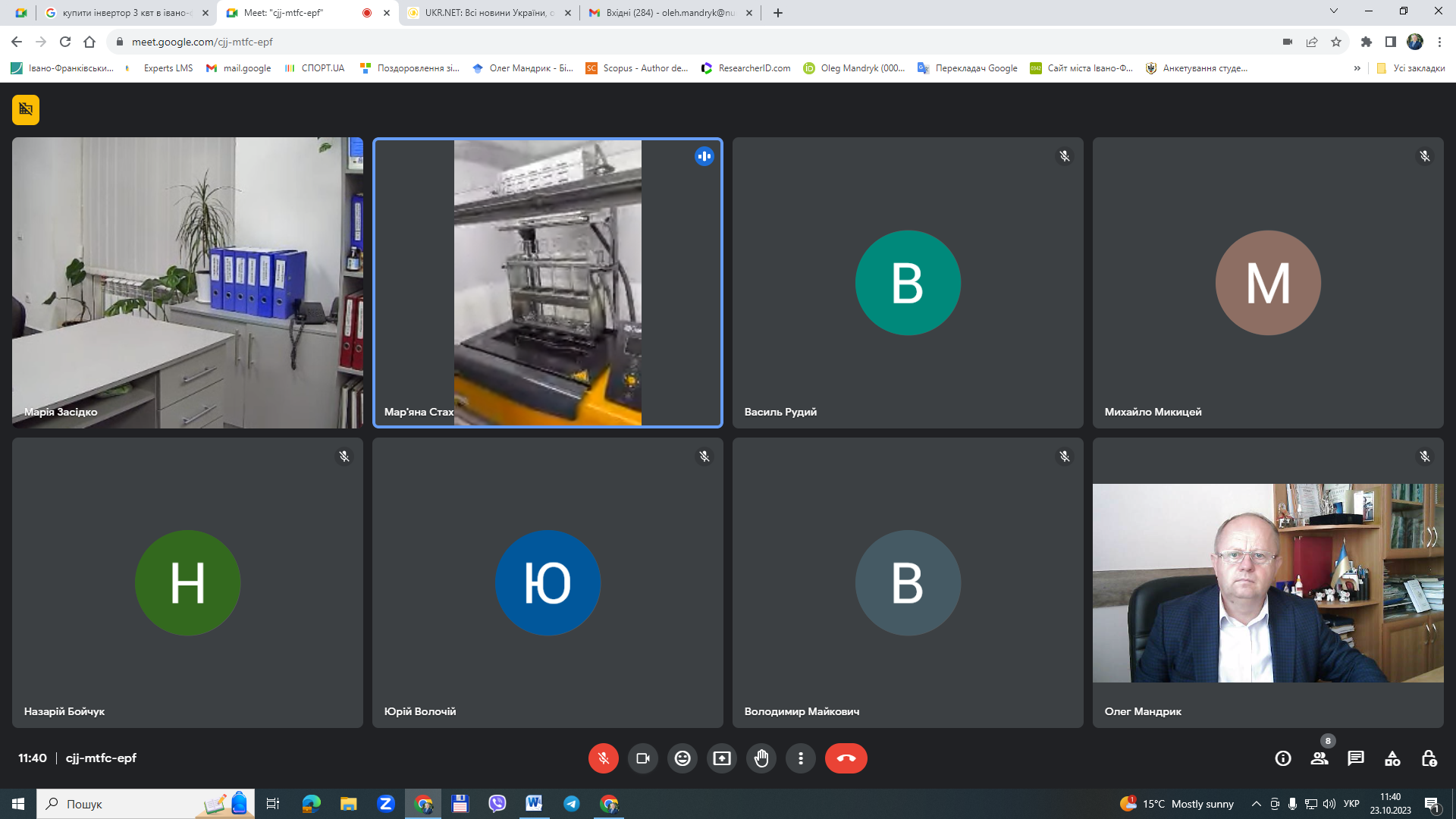Toggle the camera on or off

(x=643, y=758)
